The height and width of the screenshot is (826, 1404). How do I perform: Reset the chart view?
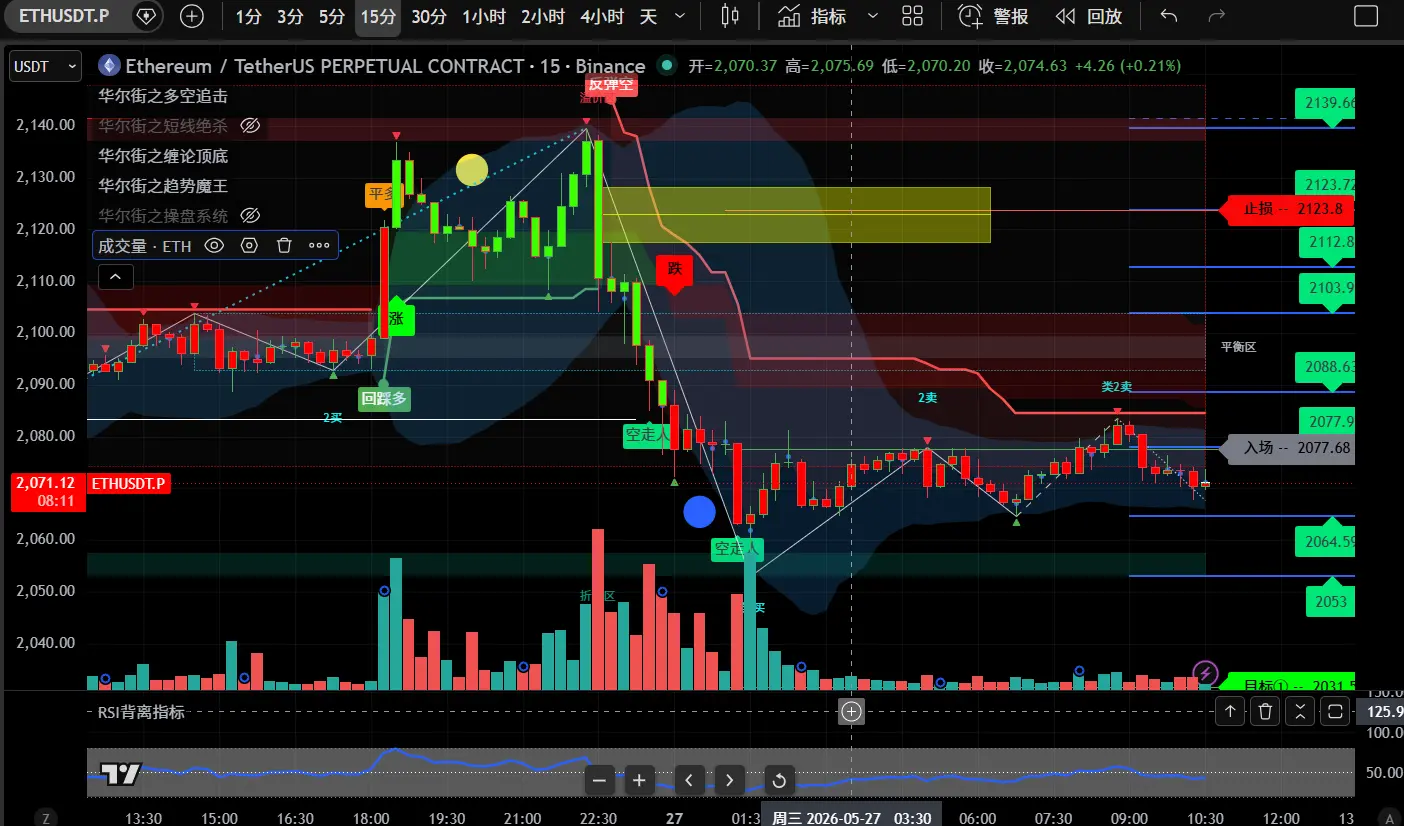779,780
